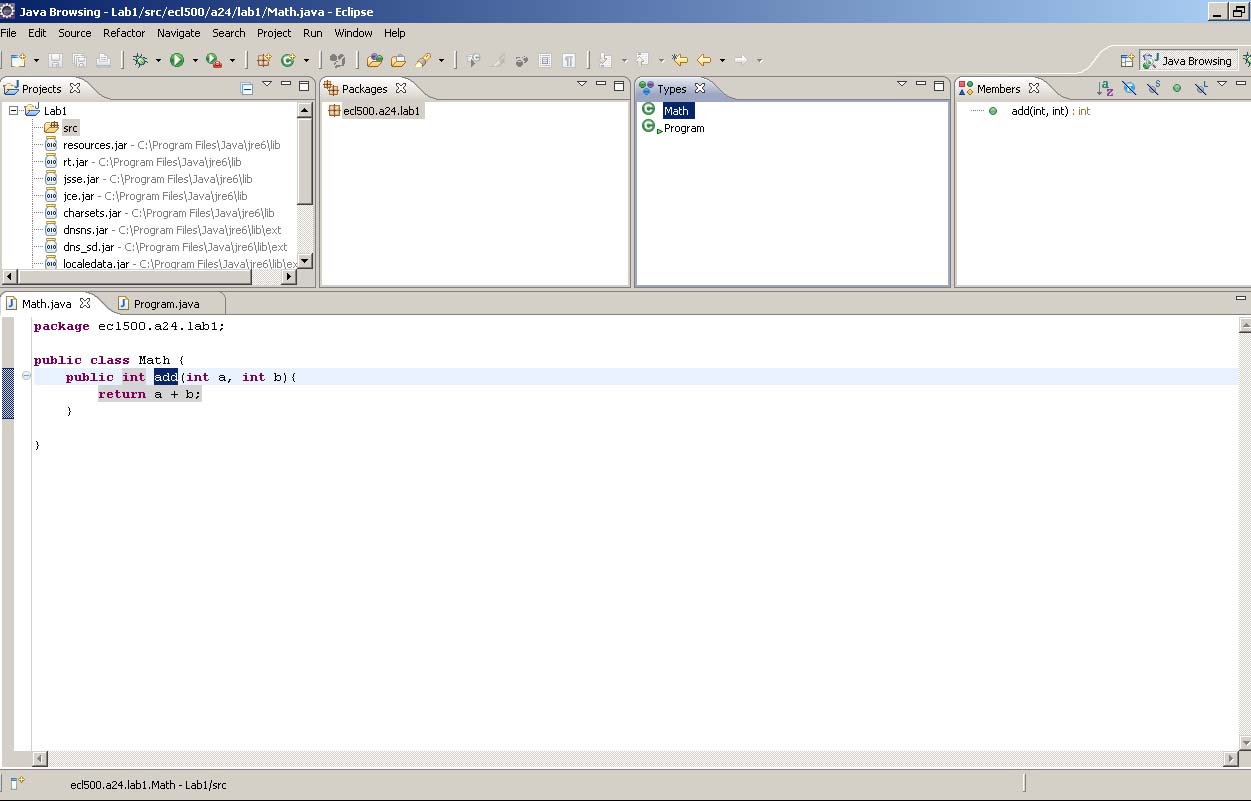Toggle Block Selection mode toolbar button
Viewport: 1251px width, 801px height.
pyautogui.click(x=545, y=60)
